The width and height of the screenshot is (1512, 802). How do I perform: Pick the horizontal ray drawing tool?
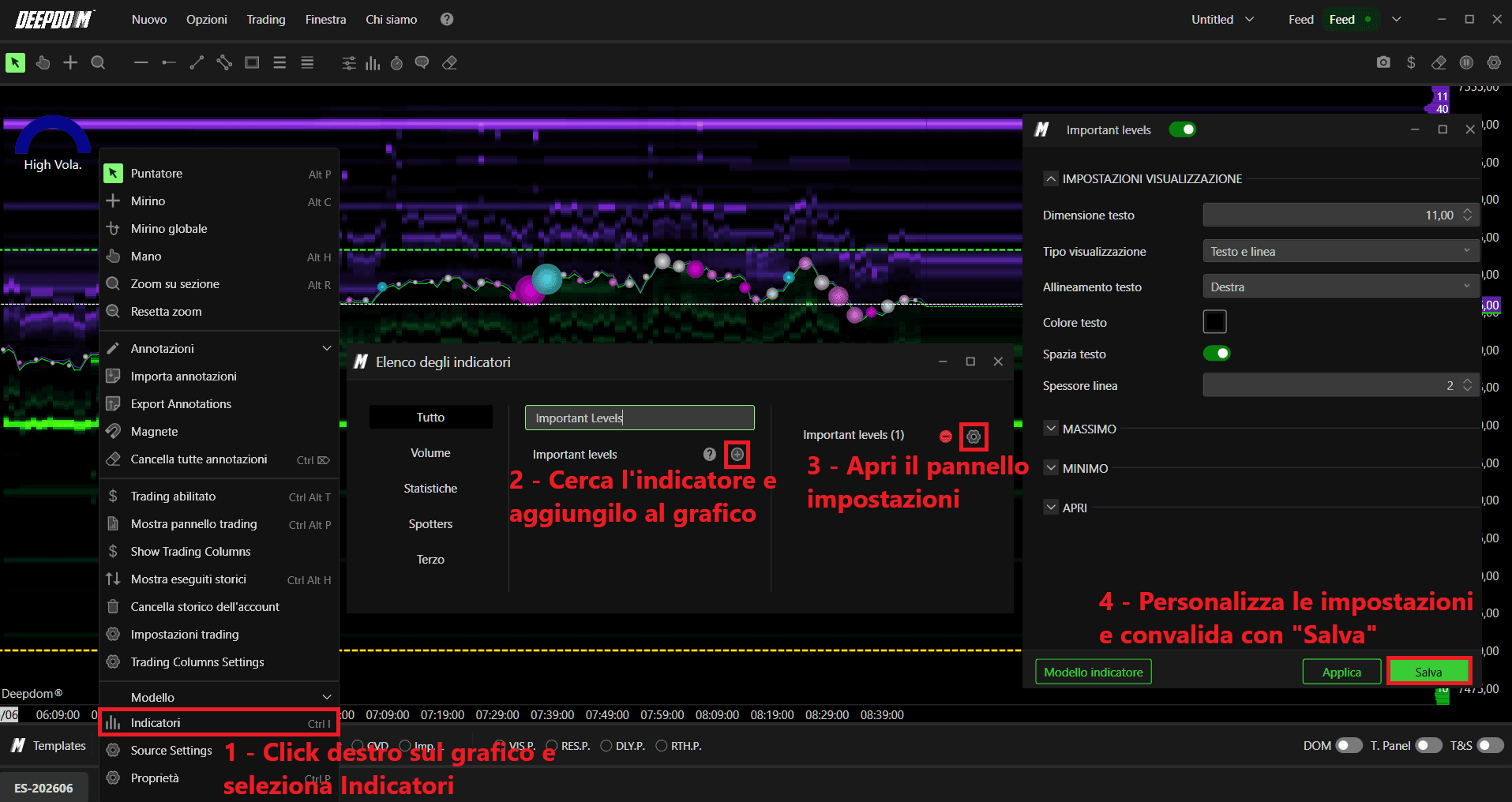[169, 62]
